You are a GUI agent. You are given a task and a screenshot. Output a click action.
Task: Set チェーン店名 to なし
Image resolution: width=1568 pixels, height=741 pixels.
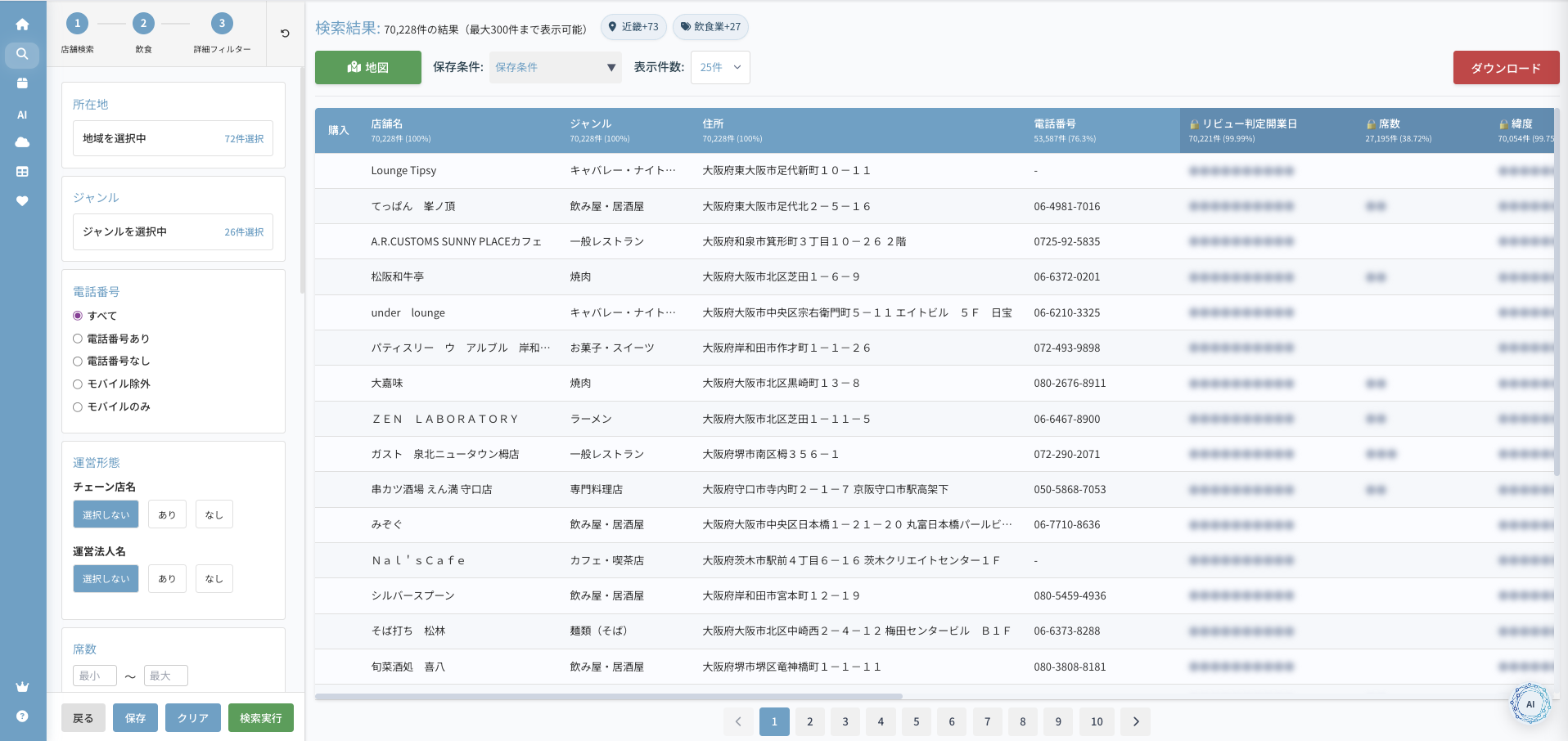[214, 514]
